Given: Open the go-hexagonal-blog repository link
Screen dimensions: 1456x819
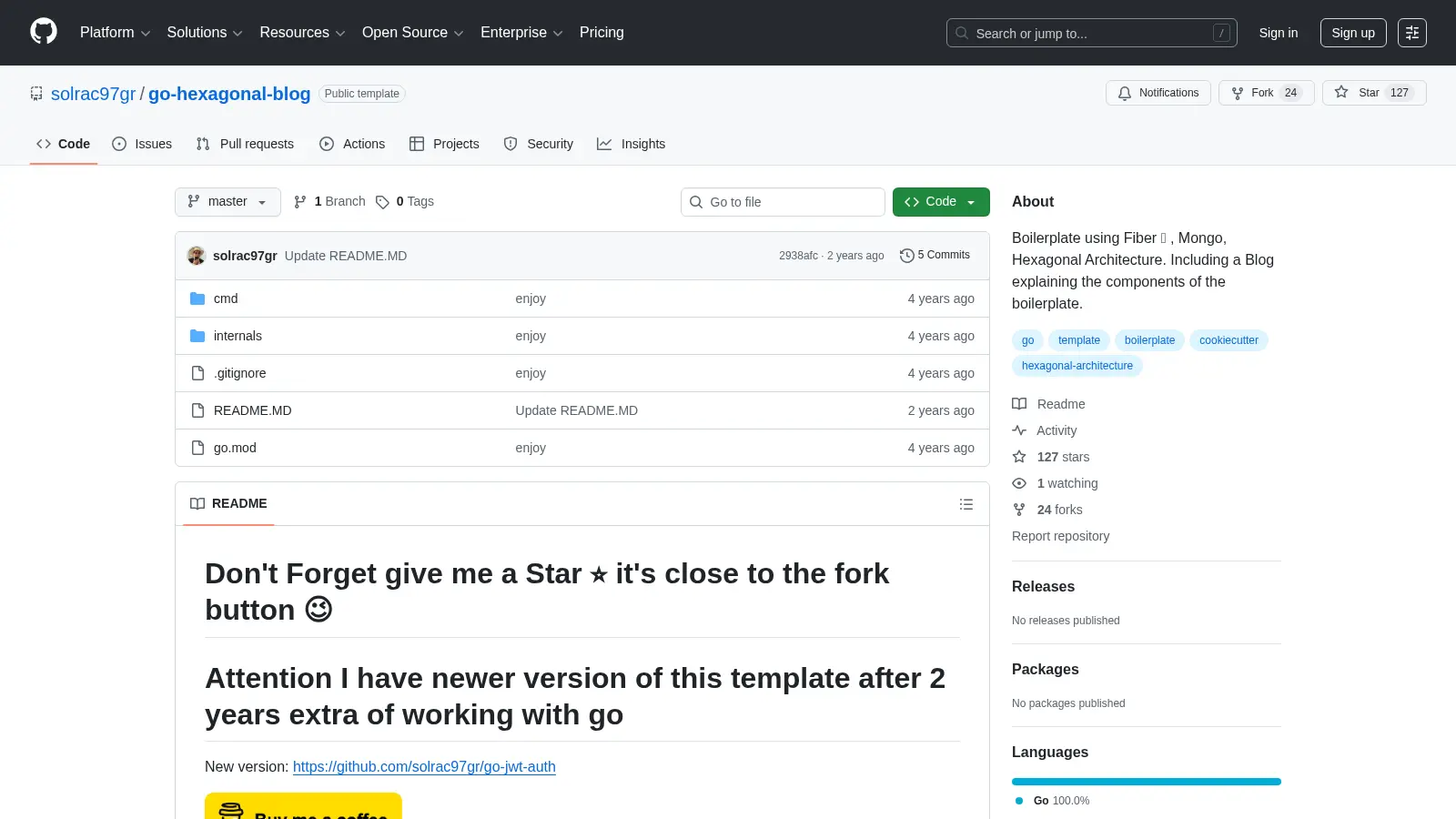Looking at the screenshot, I should (x=229, y=94).
